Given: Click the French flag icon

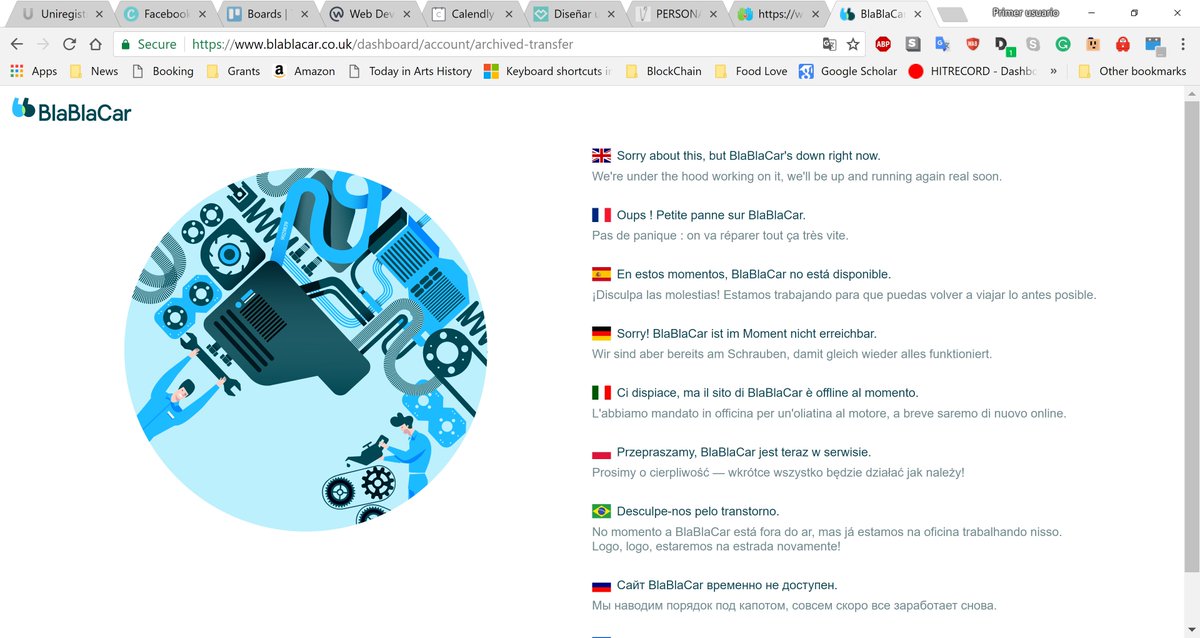Looking at the screenshot, I should (601, 215).
